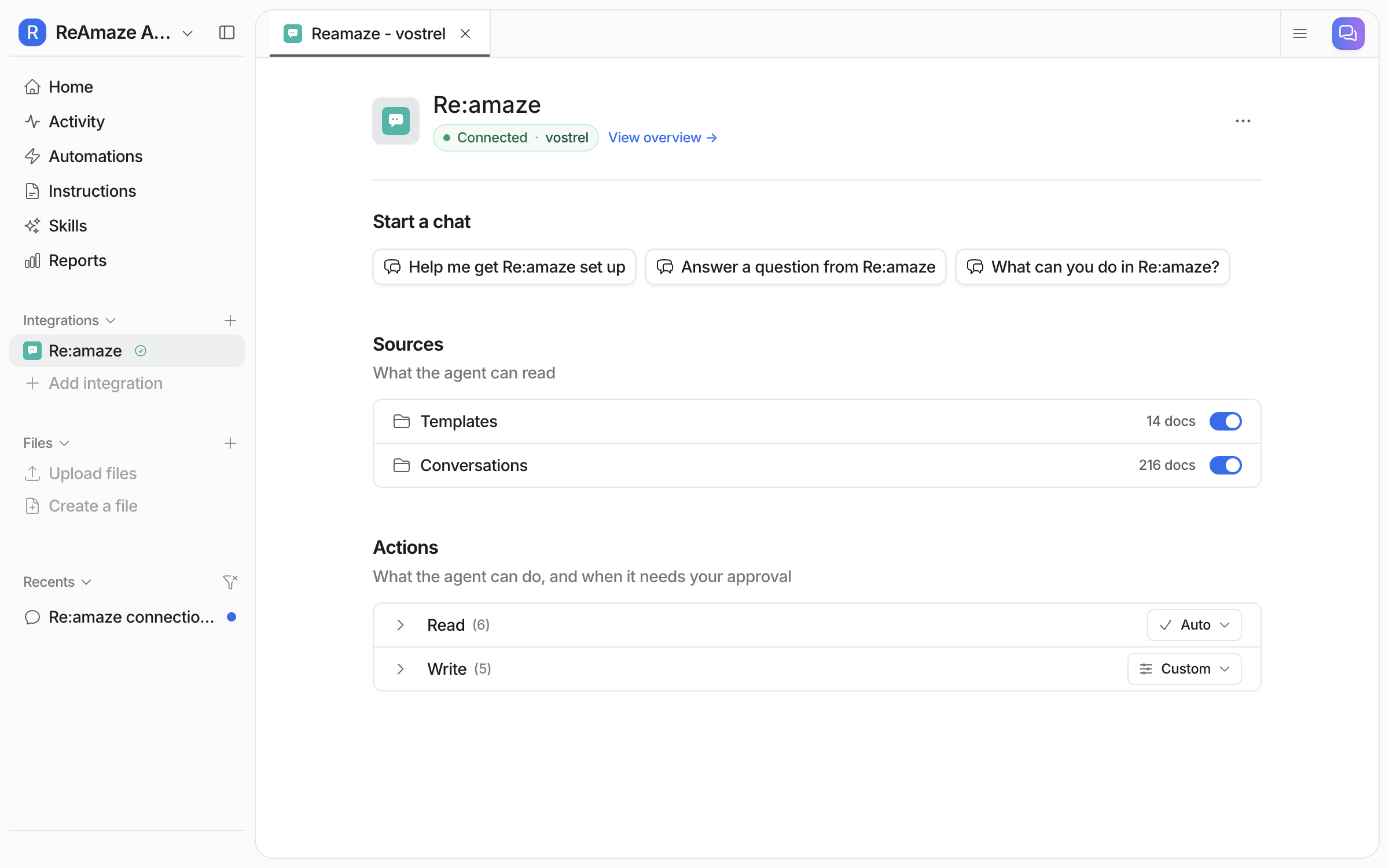The width and height of the screenshot is (1389, 868).
Task: Select the Re:amaze integration in sidebar
Action: (x=127, y=351)
